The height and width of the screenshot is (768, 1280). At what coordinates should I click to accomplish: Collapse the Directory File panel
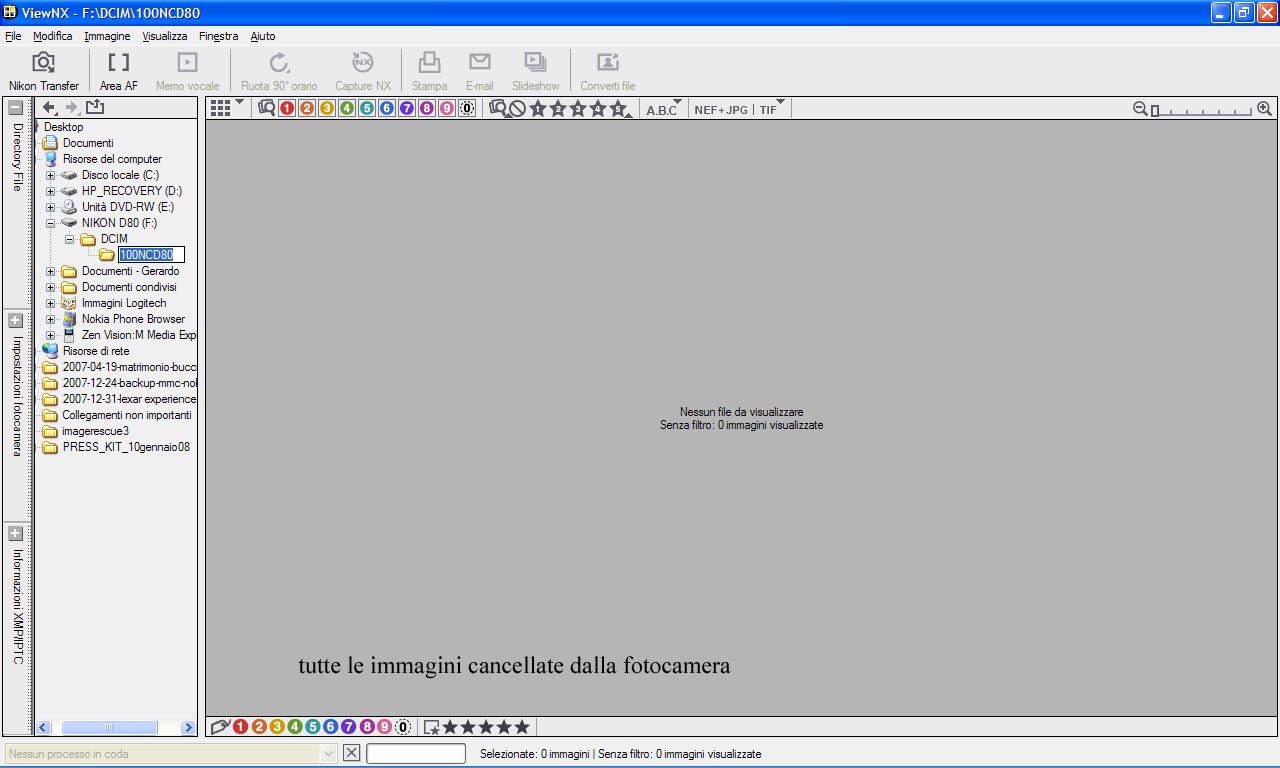pos(15,107)
